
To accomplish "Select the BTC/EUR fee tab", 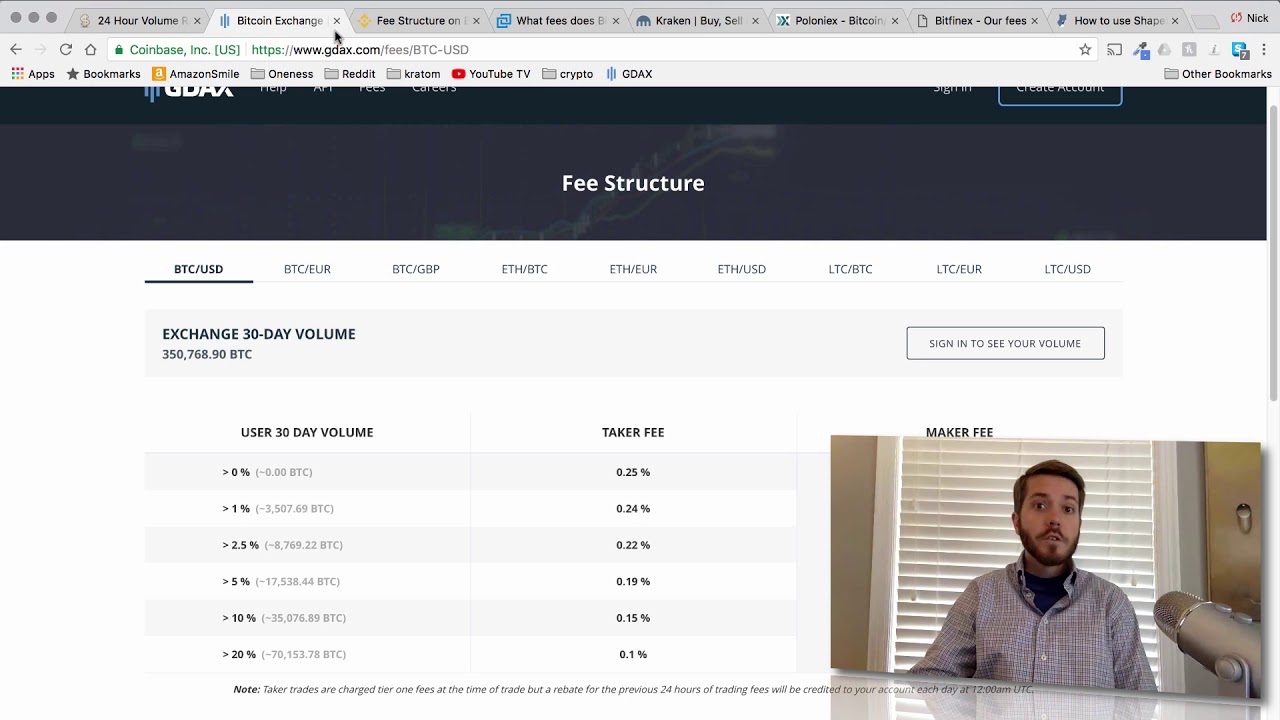I will click(307, 269).
